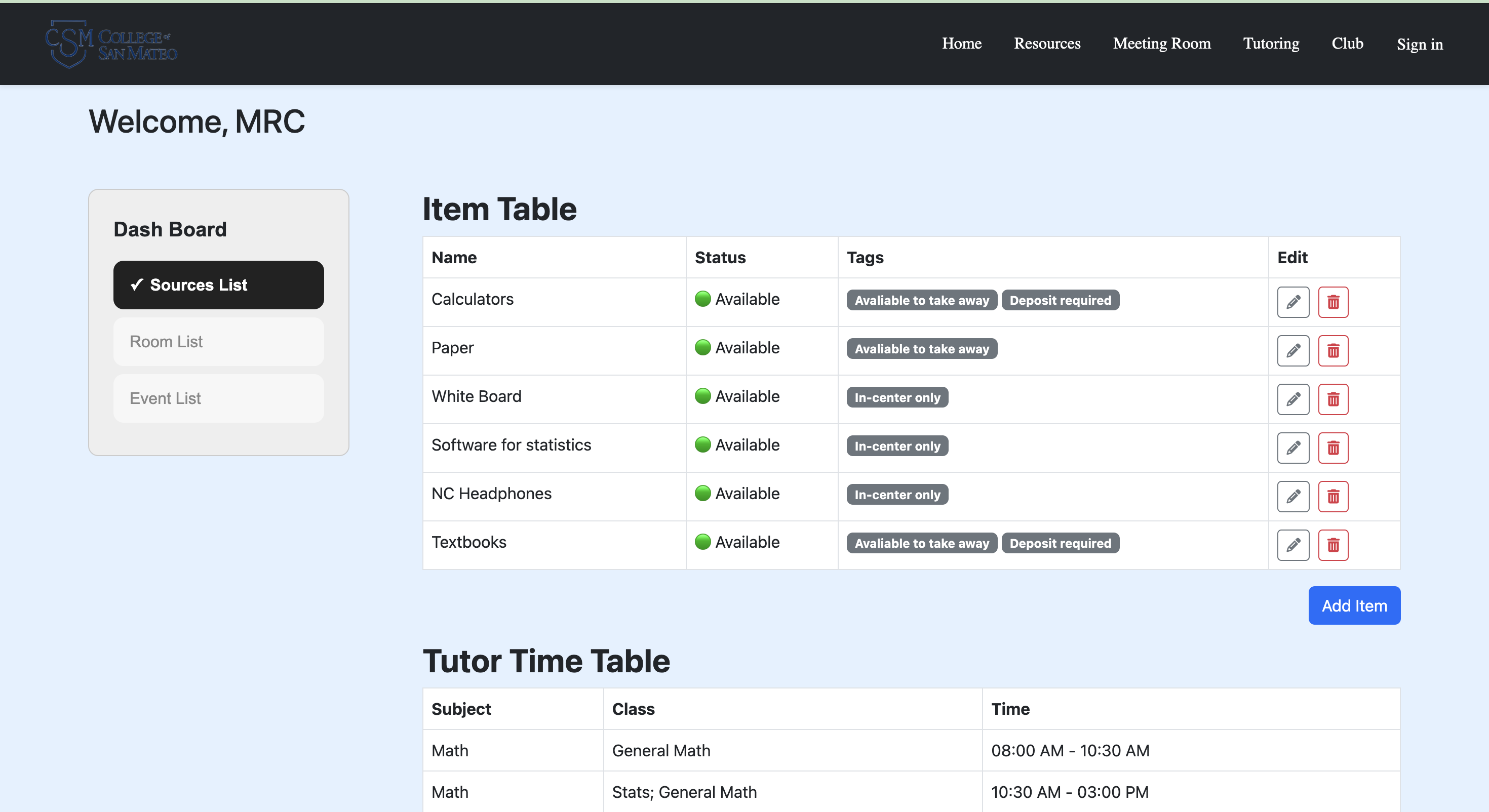Open the Tutoring page link
Viewport: 1489px width, 812px height.
coord(1271,44)
